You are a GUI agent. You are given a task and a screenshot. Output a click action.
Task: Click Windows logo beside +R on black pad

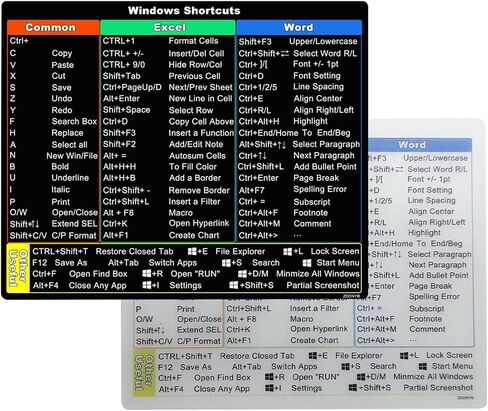tap(147, 274)
